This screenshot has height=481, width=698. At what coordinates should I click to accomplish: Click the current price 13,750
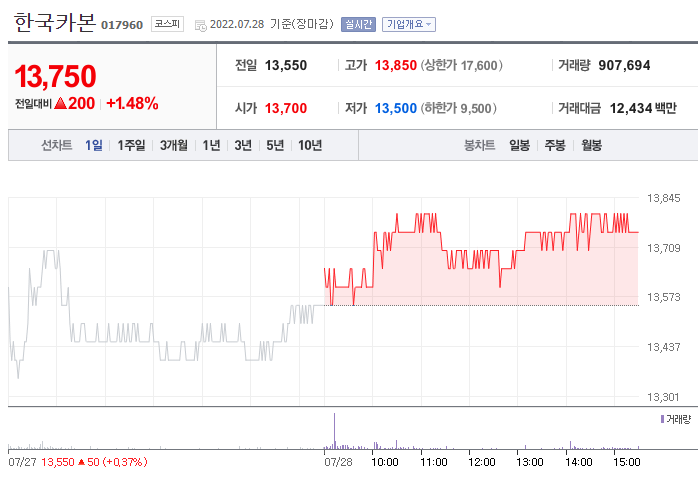click(x=55, y=76)
